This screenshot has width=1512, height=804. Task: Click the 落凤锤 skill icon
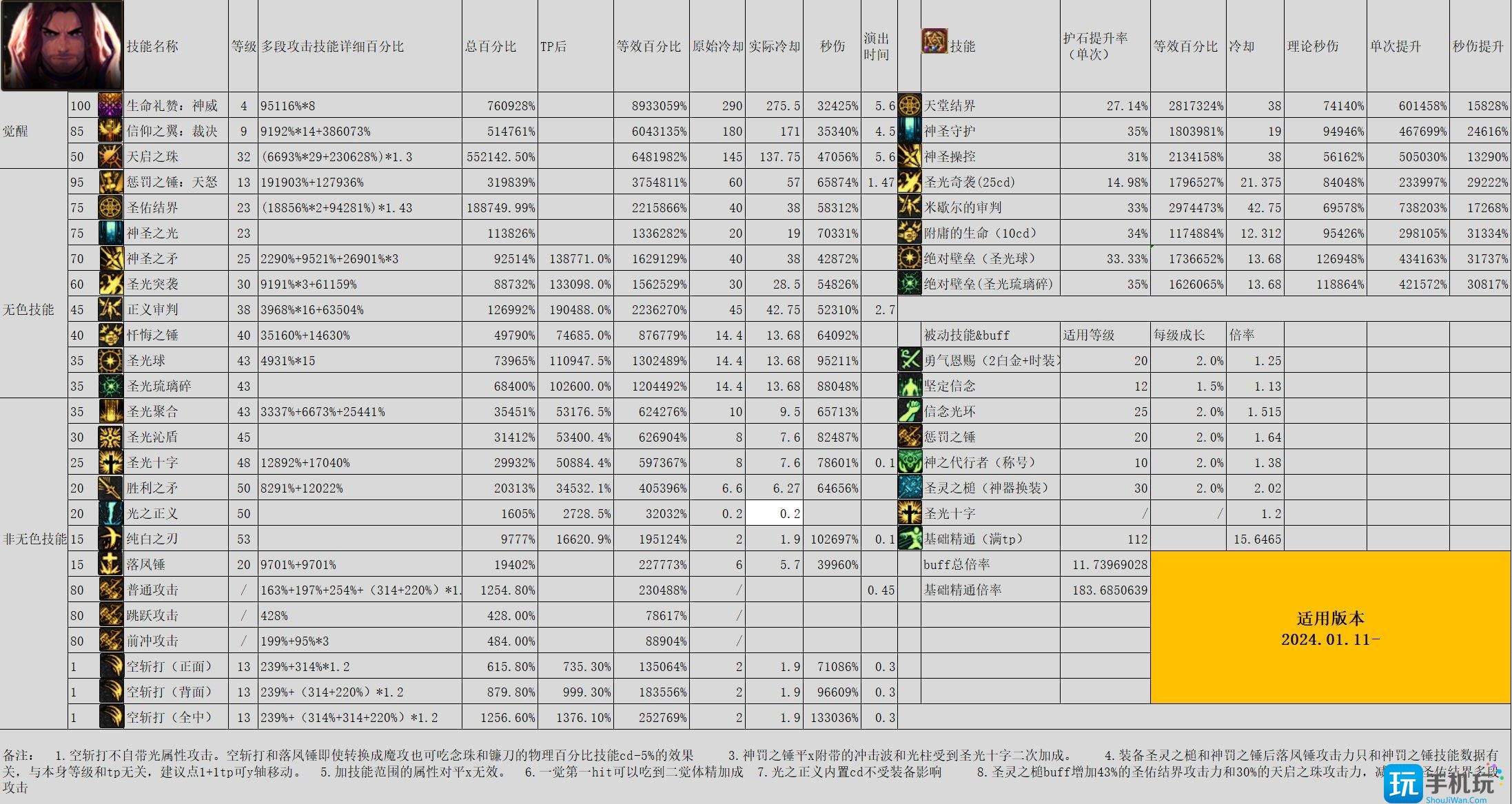(x=110, y=564)
